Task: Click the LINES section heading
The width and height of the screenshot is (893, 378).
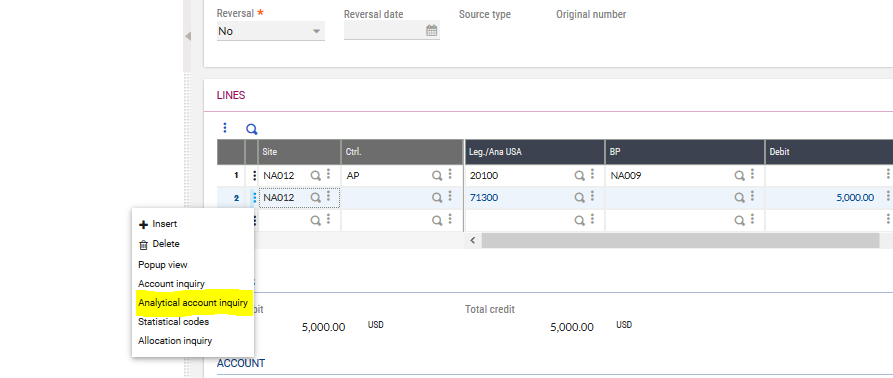Action: click(231, 96)
